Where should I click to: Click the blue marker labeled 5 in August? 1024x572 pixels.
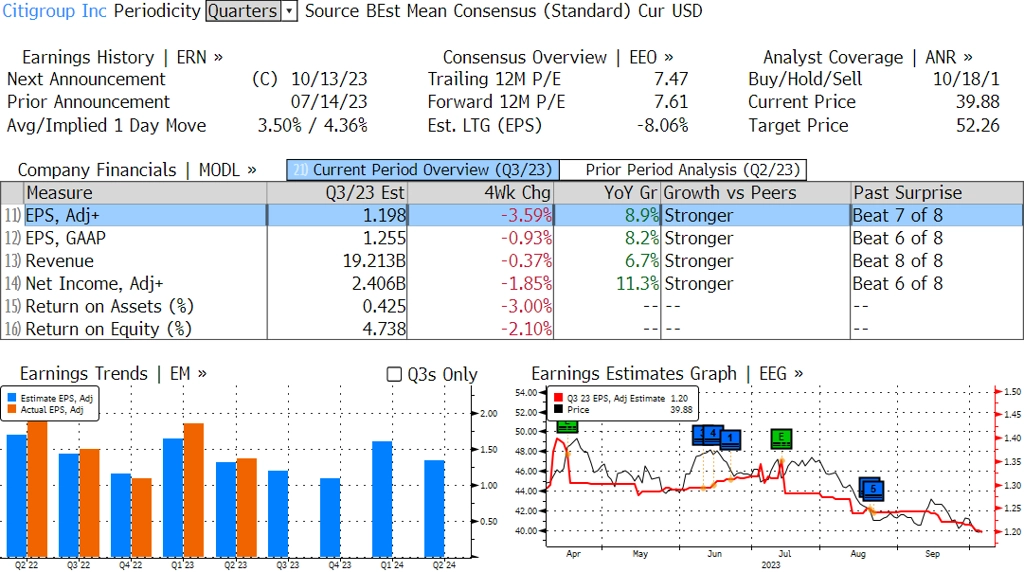873,489
